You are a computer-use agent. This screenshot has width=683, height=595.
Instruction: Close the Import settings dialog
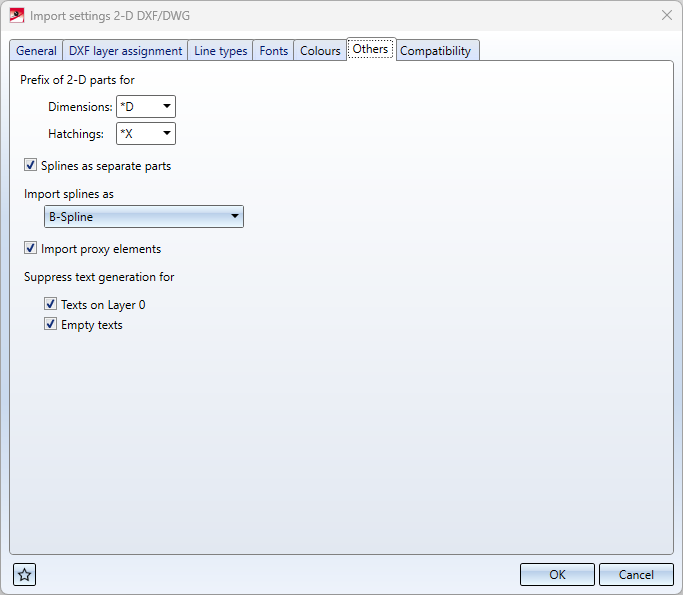click(x=666, y=16)
